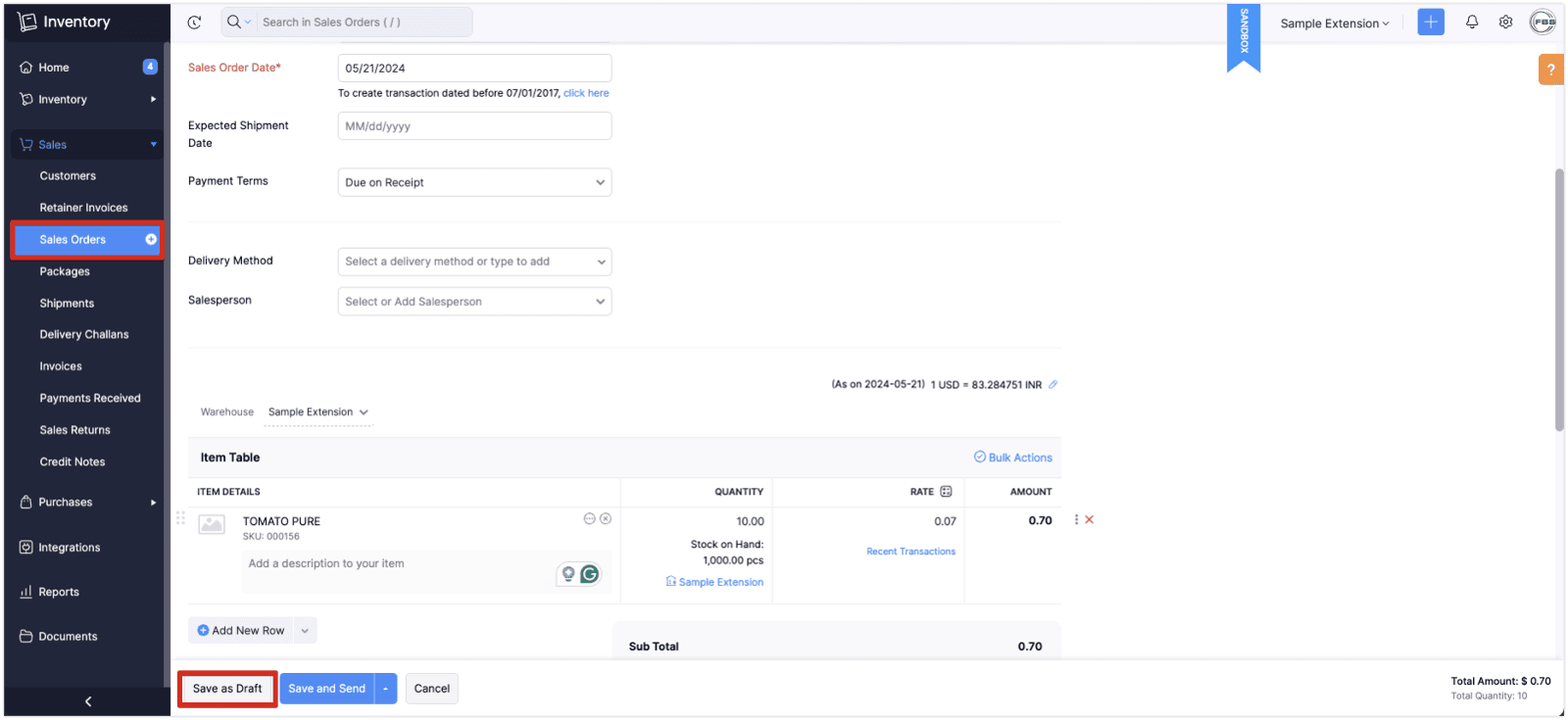The image size is (1568, 720).
Task: Open the notifications bell
Action: tap(1472, 22)
